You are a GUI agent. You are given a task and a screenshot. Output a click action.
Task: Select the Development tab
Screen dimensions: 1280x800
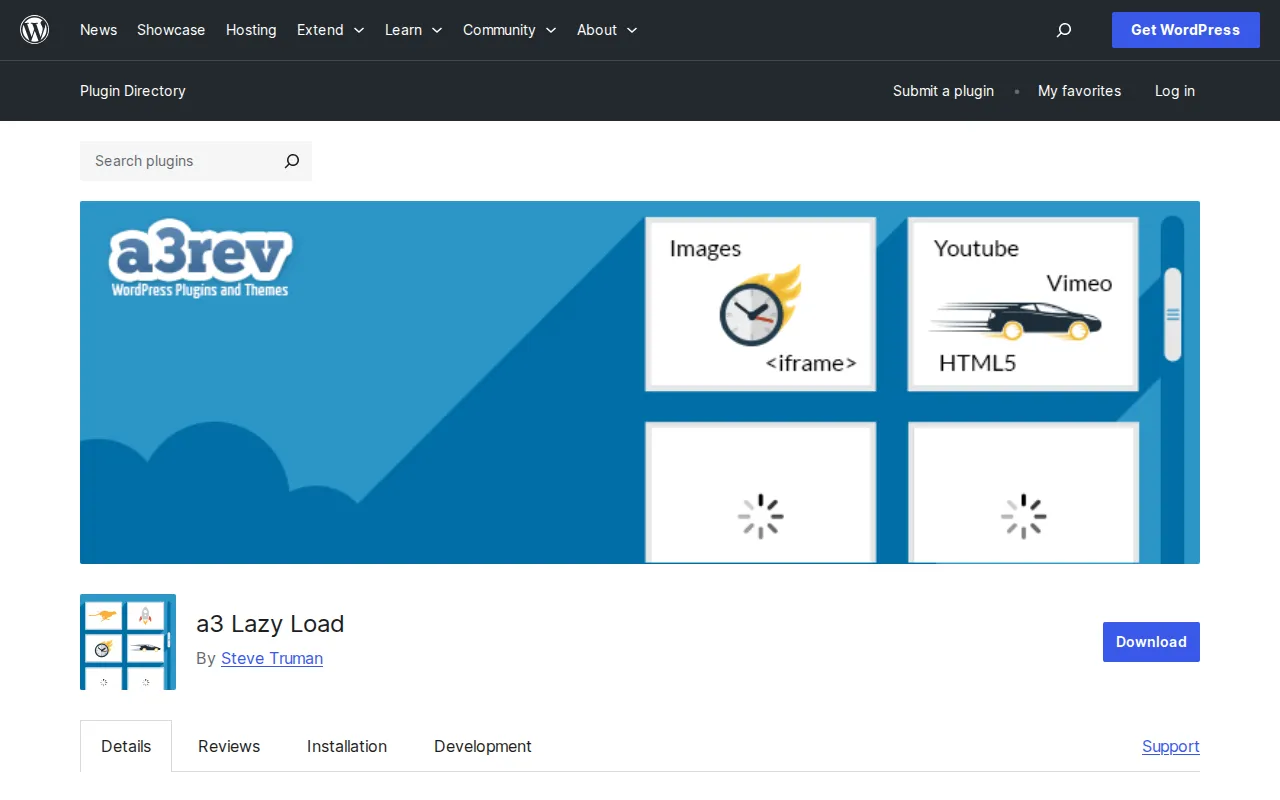pyautogui.click(x=482, y=746)
